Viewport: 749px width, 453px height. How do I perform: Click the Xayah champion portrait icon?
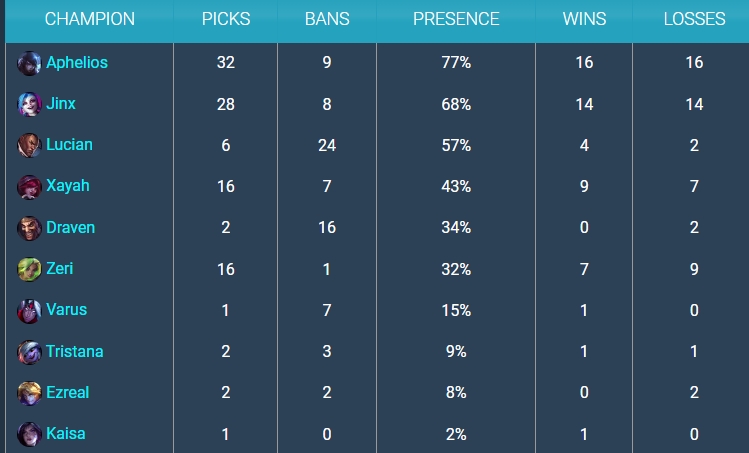(29, 186)
